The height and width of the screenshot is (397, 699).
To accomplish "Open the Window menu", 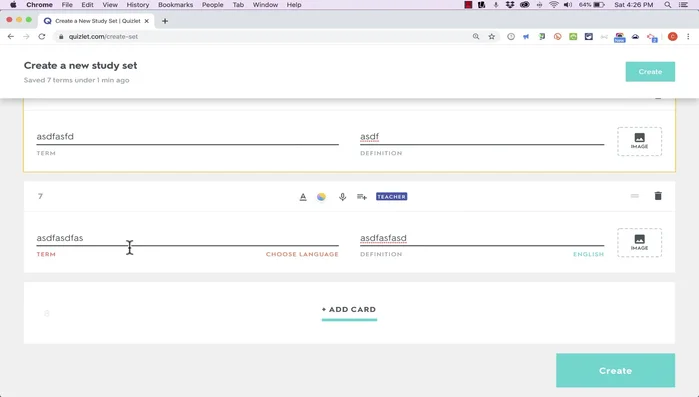I will 265,4.
